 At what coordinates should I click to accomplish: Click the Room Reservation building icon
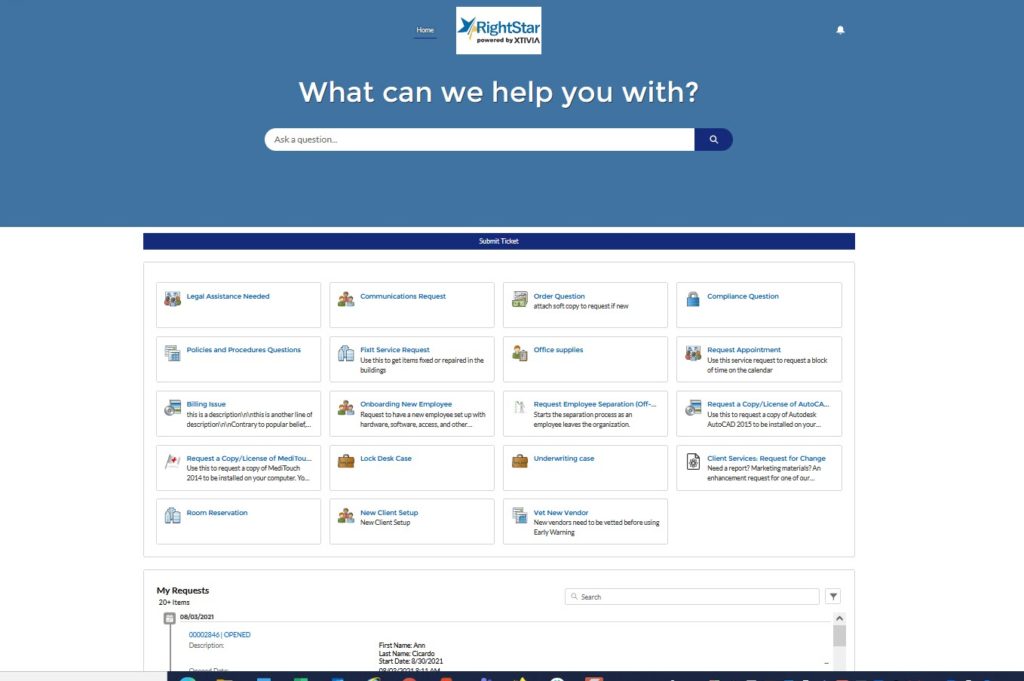click(172, 515)
